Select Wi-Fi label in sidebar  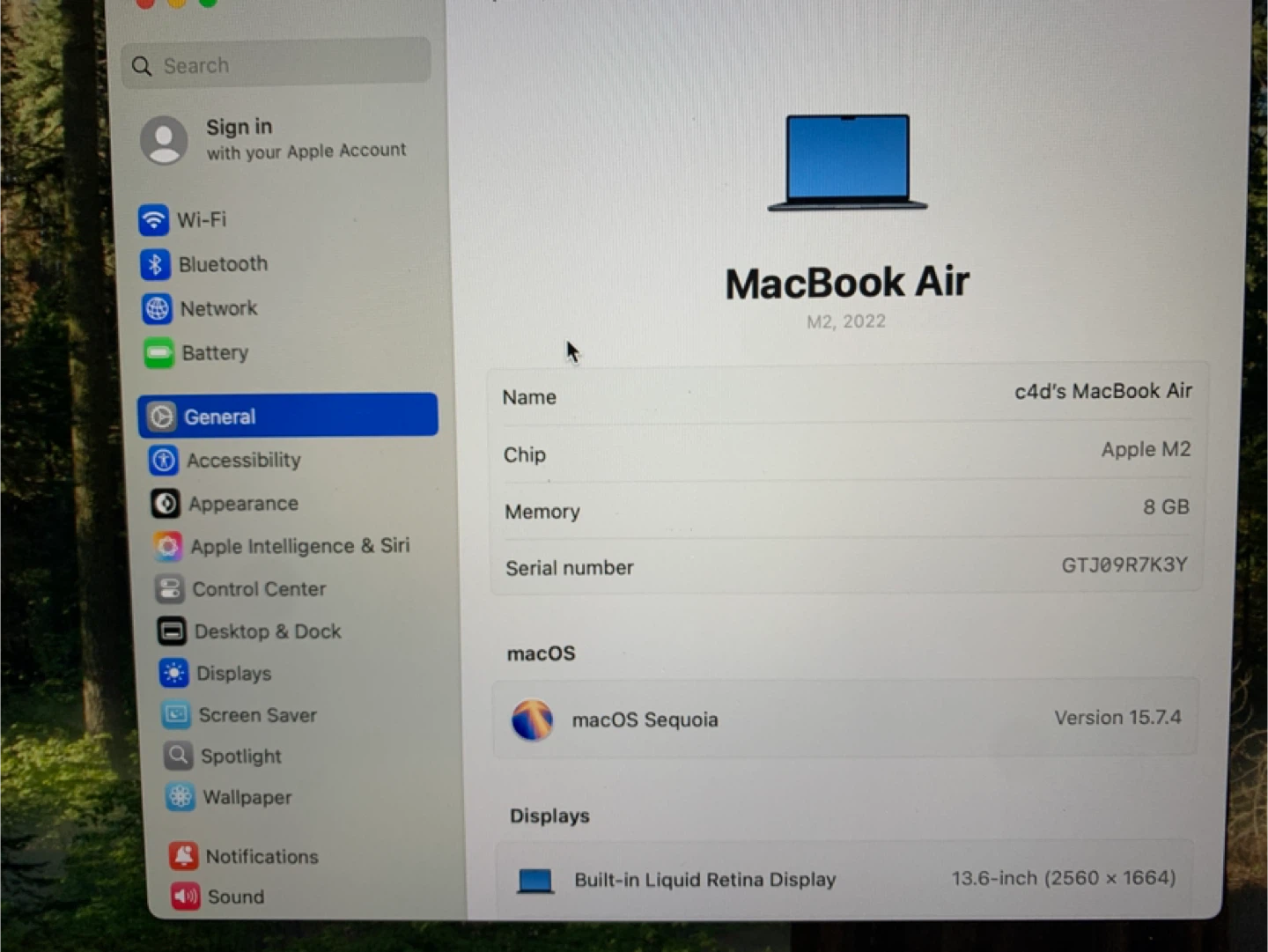pyautogui.click(x=202, y=219)
